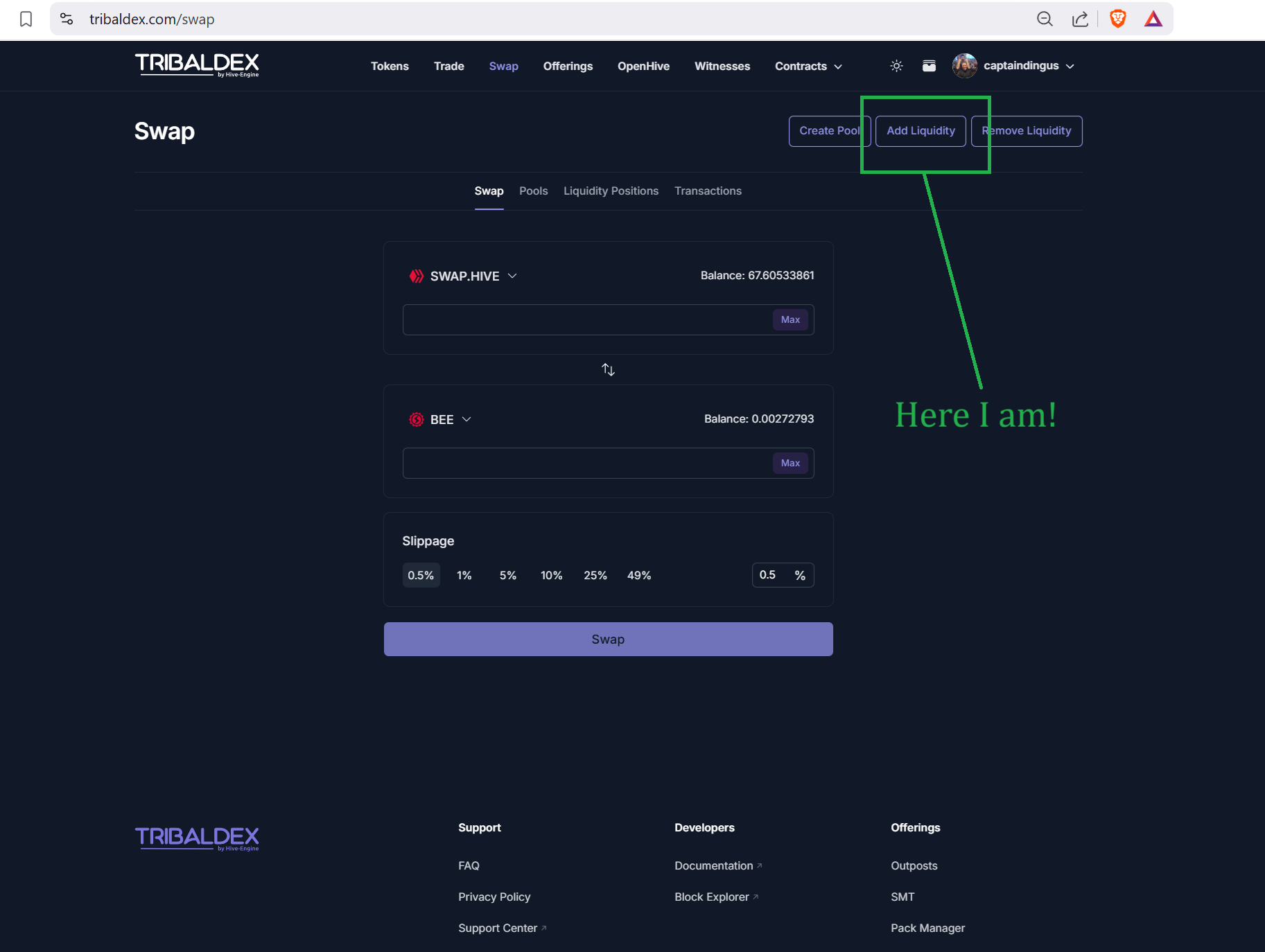Screen dimensions: 1265x952
Task: Click the zoom magnifier icon in address bar
Action: tap(1045, 19)
